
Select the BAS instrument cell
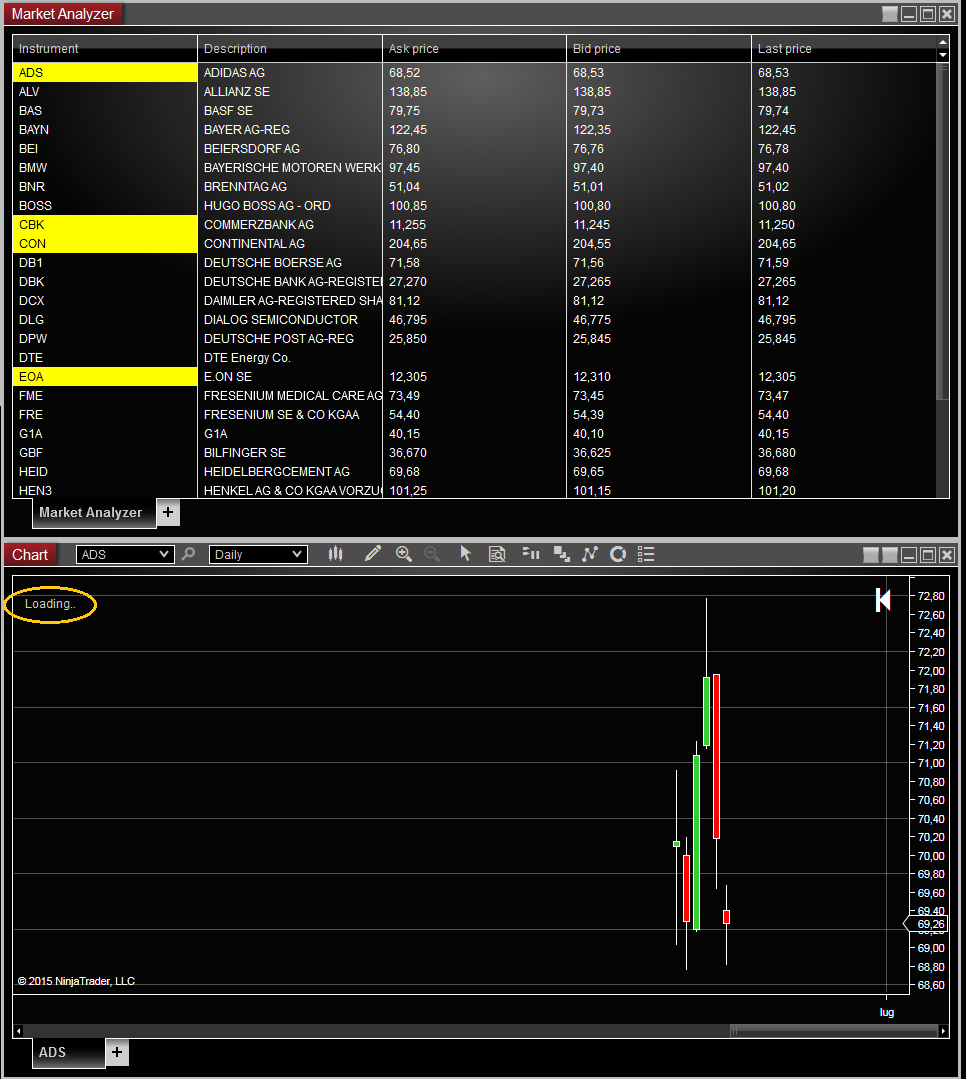(105, 111)
